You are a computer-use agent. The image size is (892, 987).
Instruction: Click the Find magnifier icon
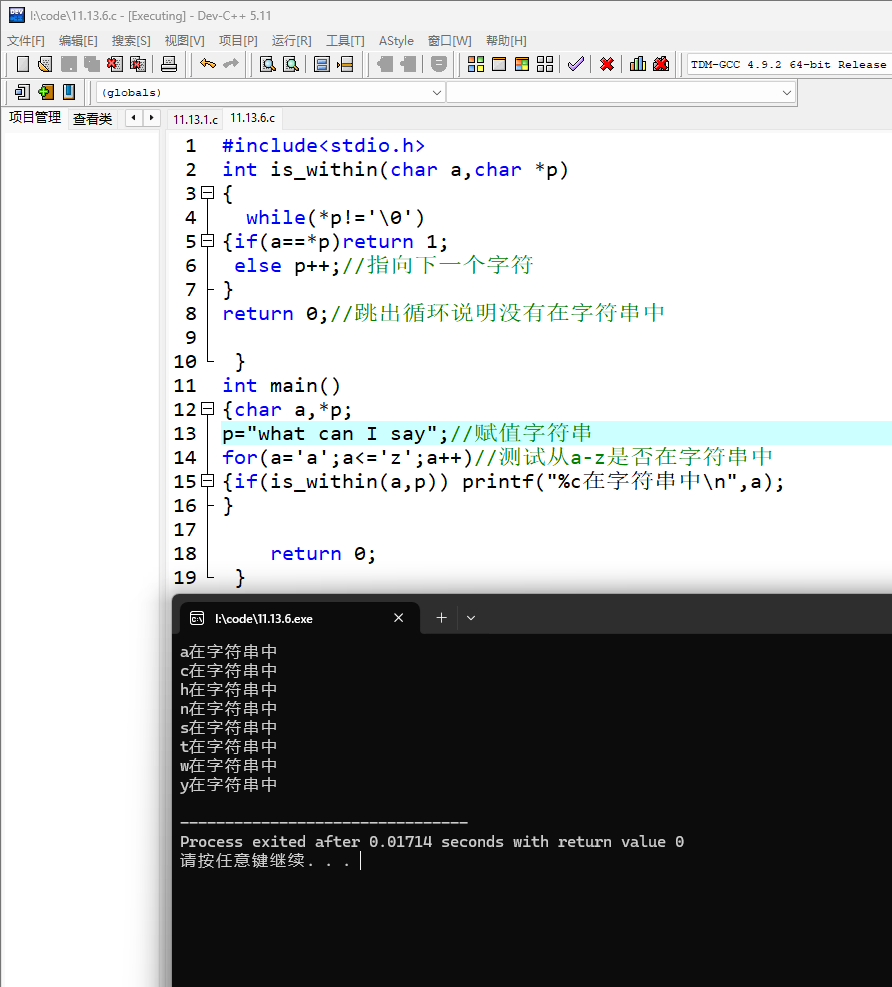click(268, 64)
